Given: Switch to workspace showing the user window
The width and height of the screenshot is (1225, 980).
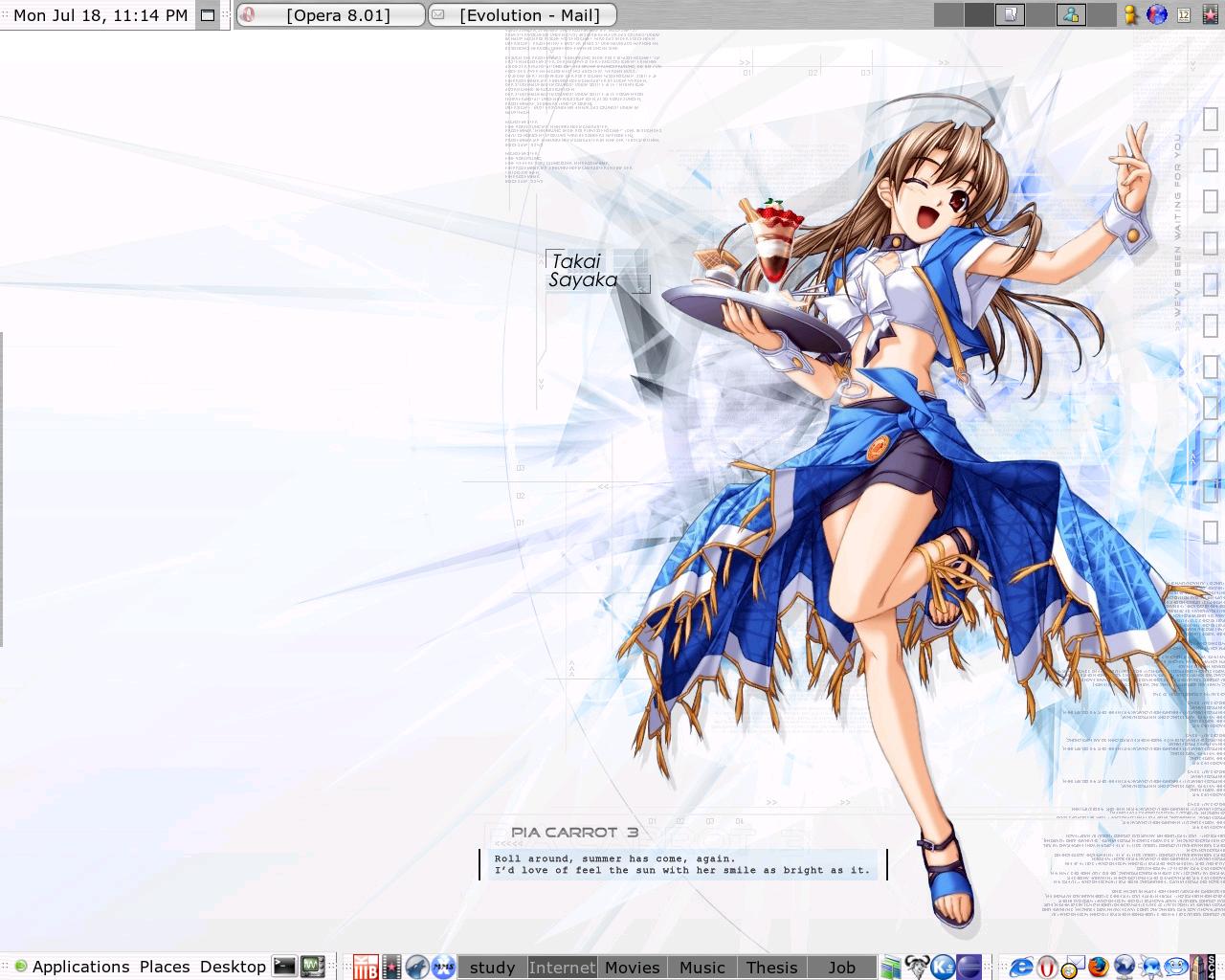Looking at the screenshot, I should coord(1071,14).
